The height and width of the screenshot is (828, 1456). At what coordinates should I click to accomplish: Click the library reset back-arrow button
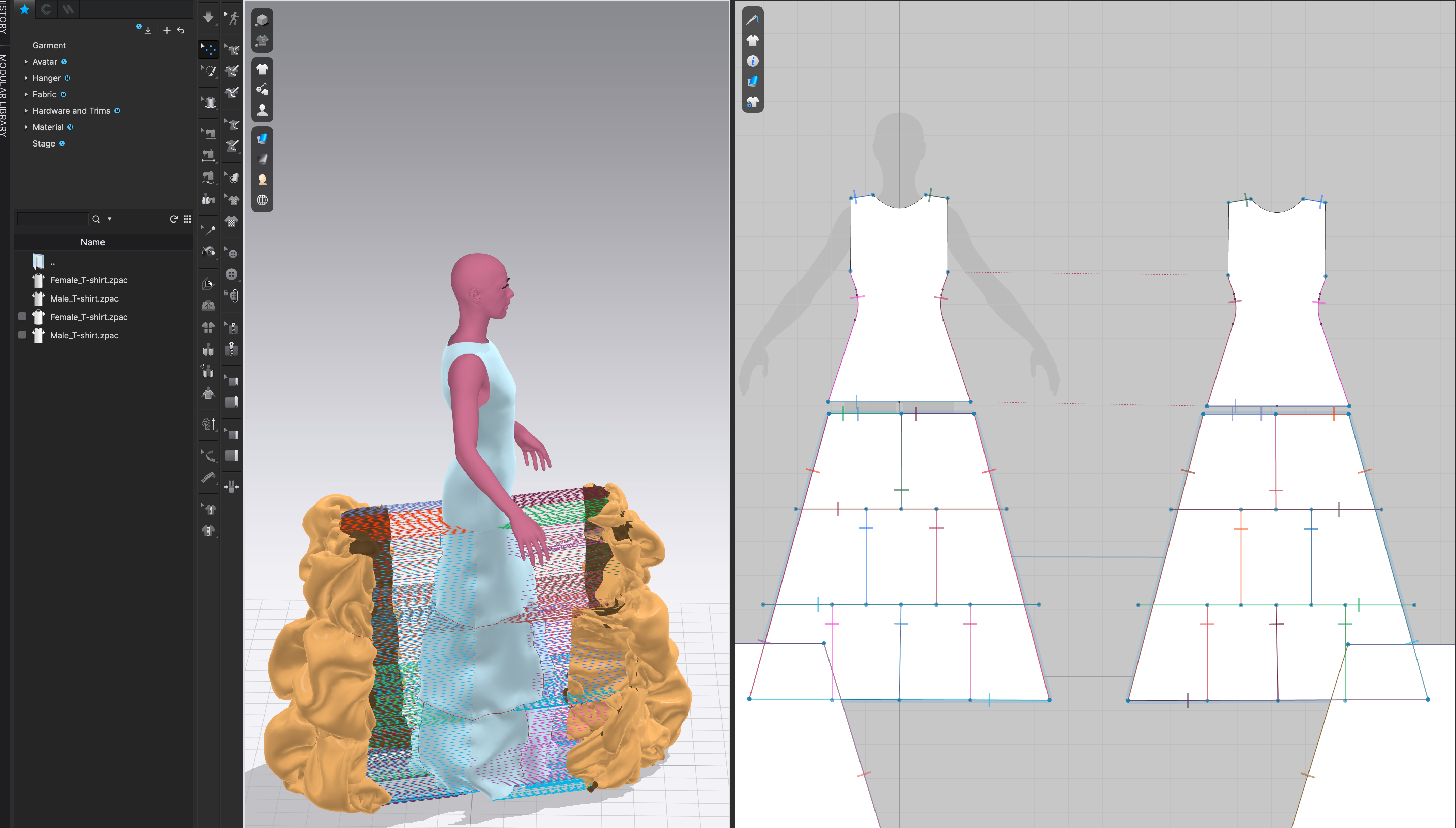pyautogui.click(x=181, y=30)
